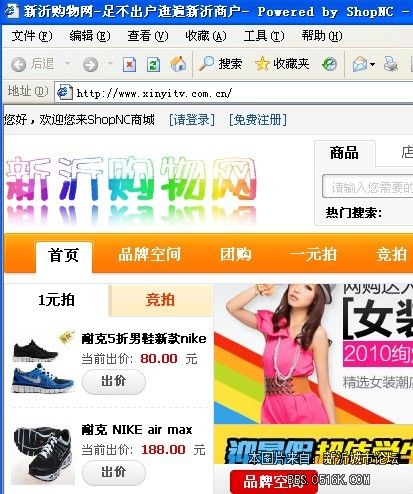Expand the Mail button dropdown arrow

coord(372,64)
